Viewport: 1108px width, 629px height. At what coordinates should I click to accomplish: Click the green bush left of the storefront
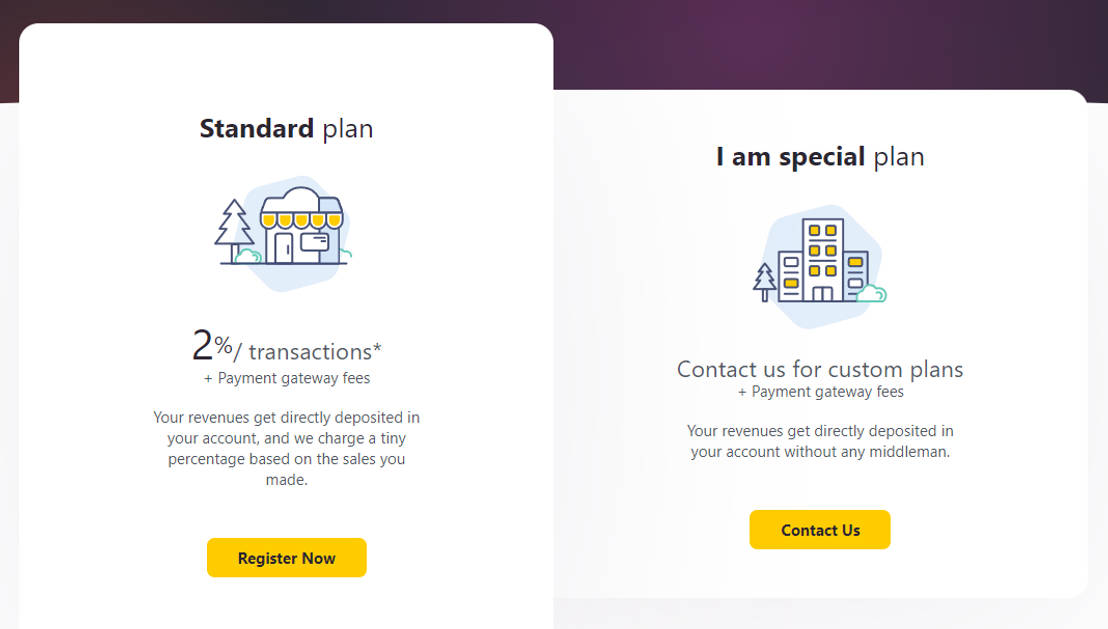(247, 256)
